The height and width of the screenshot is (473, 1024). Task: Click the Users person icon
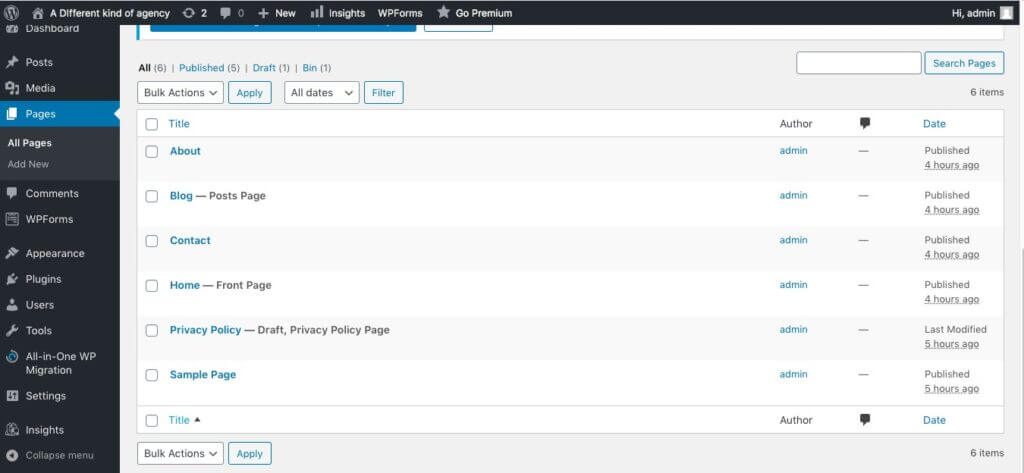(12, 304)
